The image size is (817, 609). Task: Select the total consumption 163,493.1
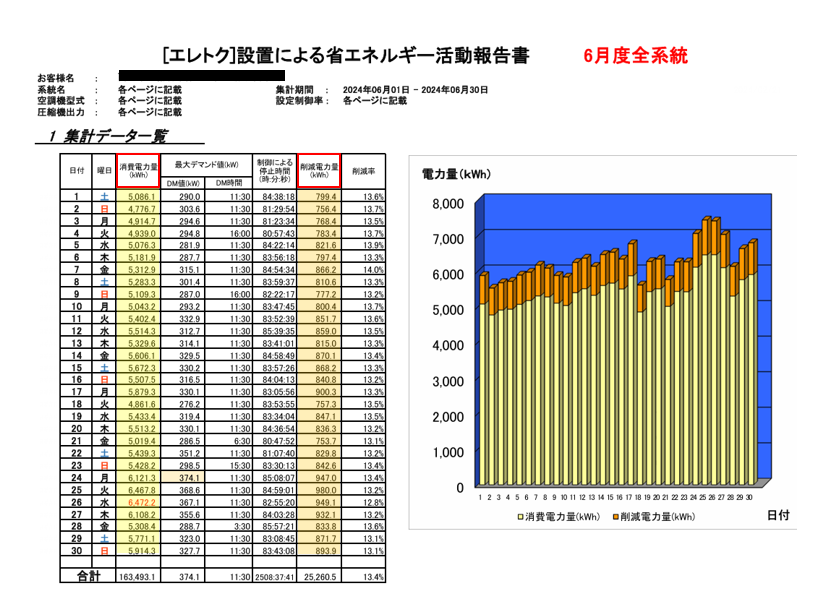point(137,577)
